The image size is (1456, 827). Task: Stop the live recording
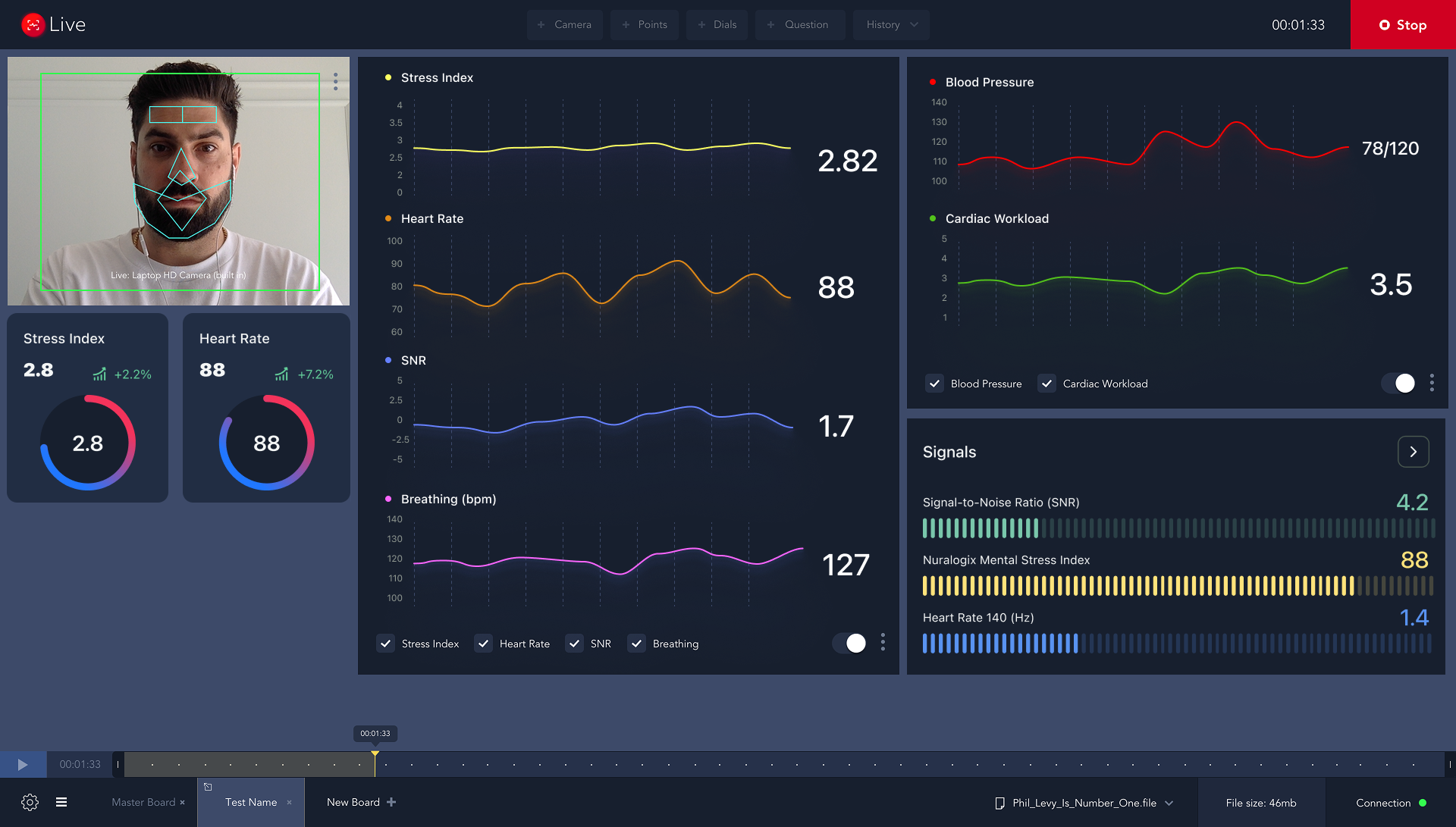pyautogui.click(x=1402, y=25)
